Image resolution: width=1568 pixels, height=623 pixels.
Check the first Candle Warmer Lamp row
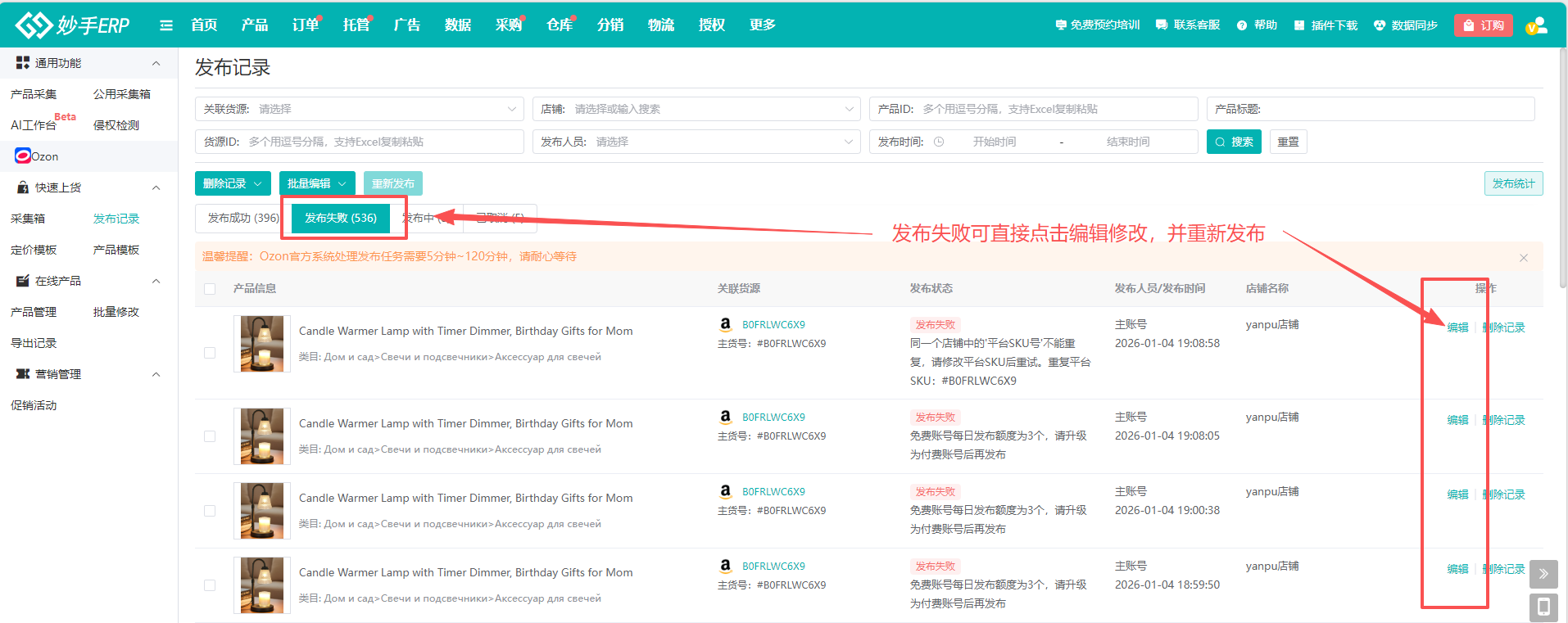coord(210,353)
